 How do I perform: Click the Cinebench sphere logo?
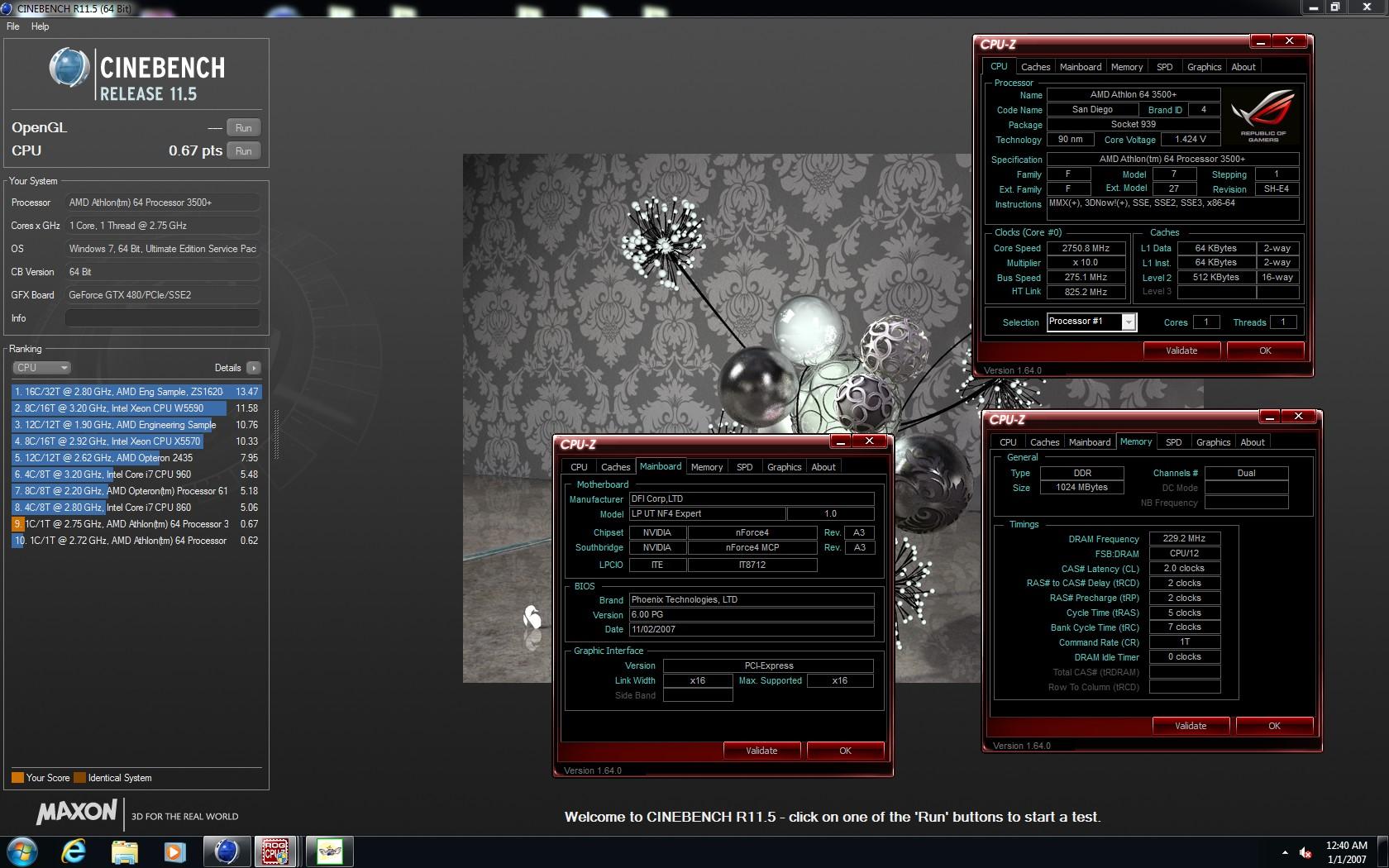[69, 68]
